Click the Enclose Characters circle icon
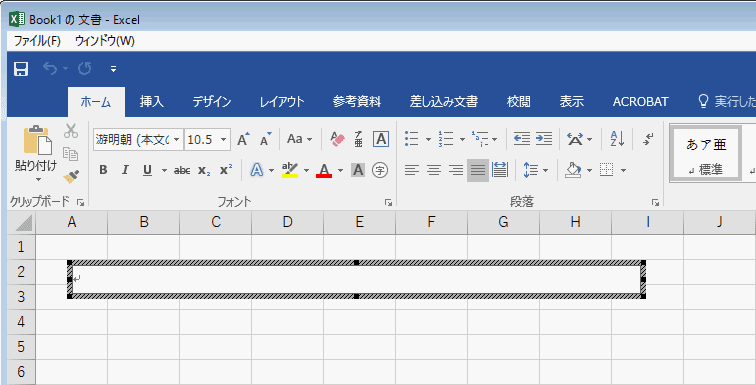The height and width of the screenshot is (385, 756). point(380,170)
